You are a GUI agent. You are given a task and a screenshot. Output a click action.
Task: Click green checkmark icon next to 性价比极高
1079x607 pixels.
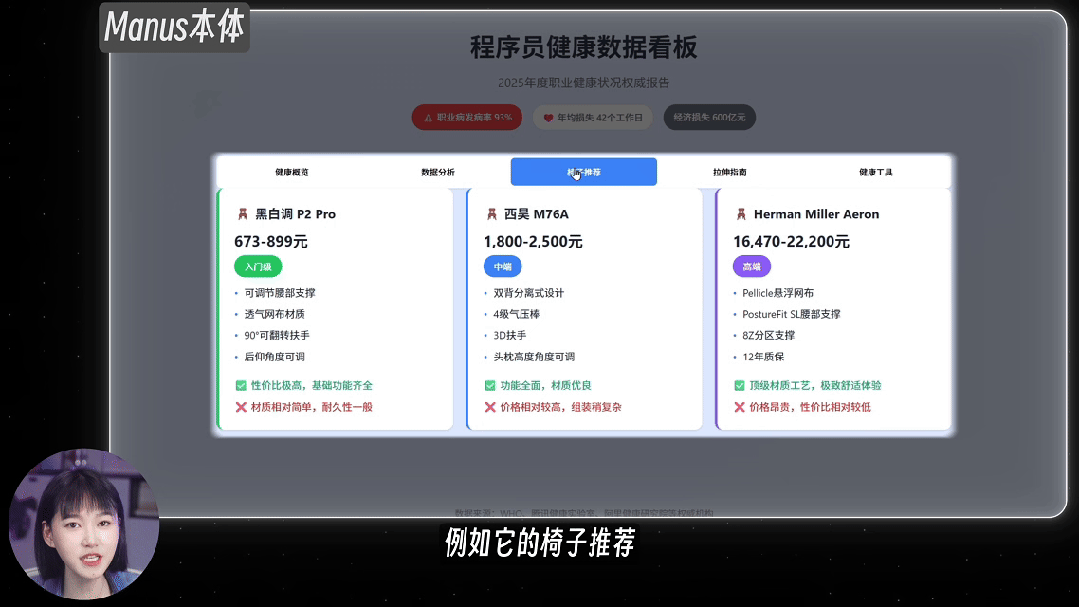click(x=241, y=385)
